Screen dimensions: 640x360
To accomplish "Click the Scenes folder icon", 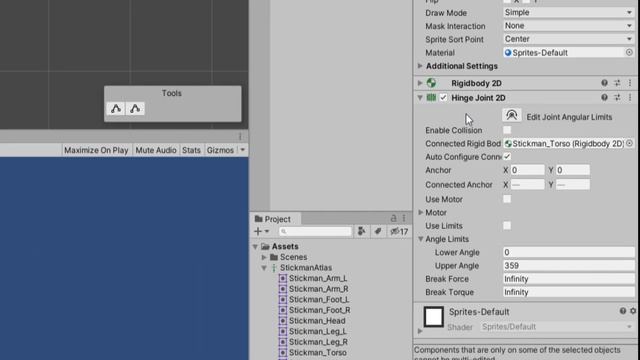I will 274,257.
